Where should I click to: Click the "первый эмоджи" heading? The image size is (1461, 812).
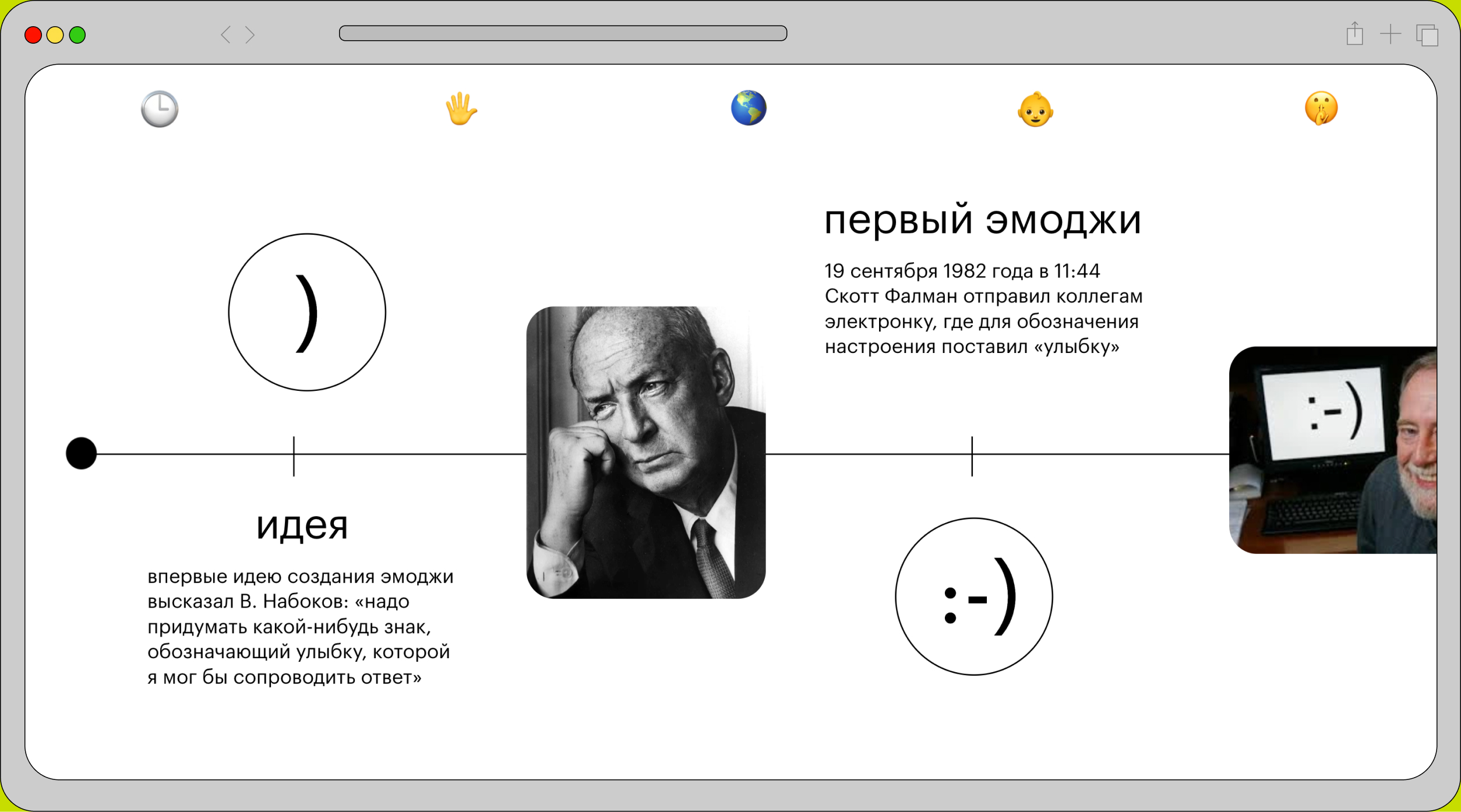pos(983,220)
